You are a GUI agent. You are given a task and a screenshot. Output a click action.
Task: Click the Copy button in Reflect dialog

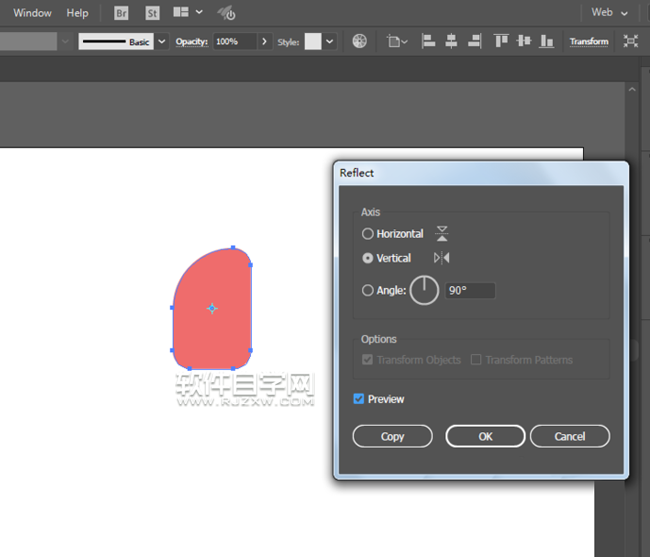392,436
